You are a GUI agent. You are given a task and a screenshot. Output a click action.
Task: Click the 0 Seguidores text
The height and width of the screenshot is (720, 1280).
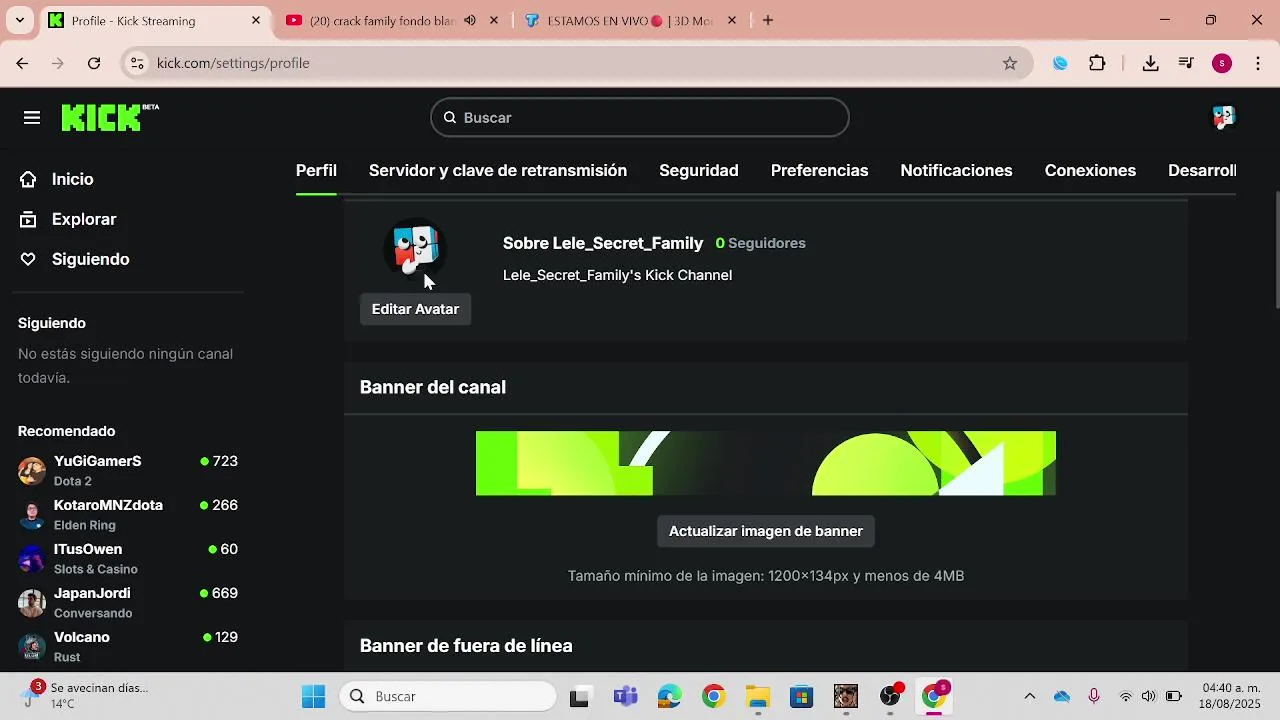click(760, 243)
